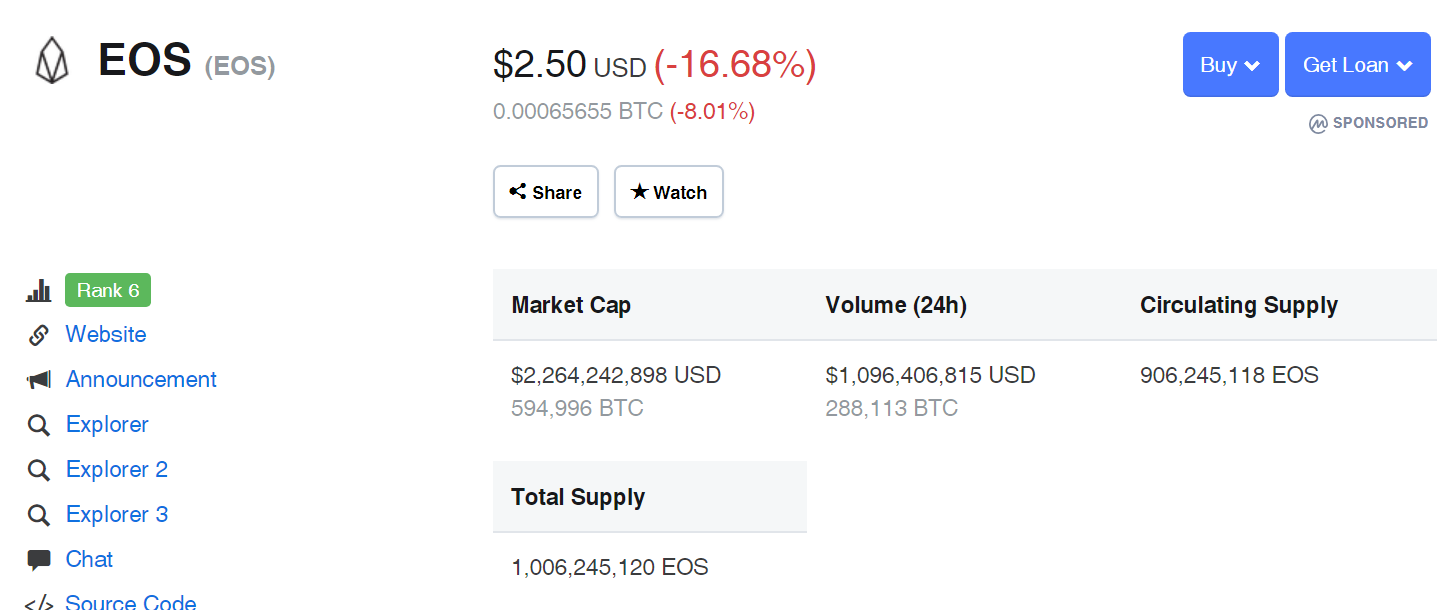
Task: Open the Chat link
Action: tap(89, 559)
